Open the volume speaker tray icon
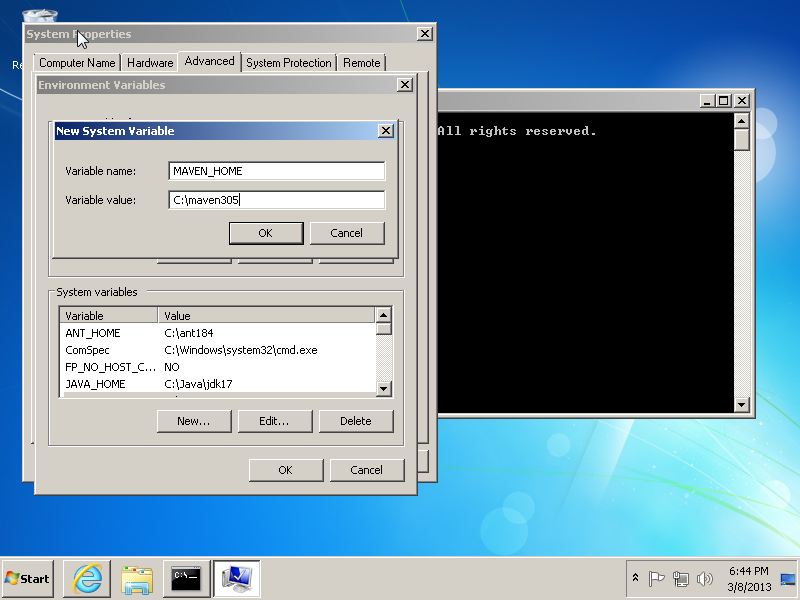The height and width of the screenshot is (600, 800). tap(705, 578)
